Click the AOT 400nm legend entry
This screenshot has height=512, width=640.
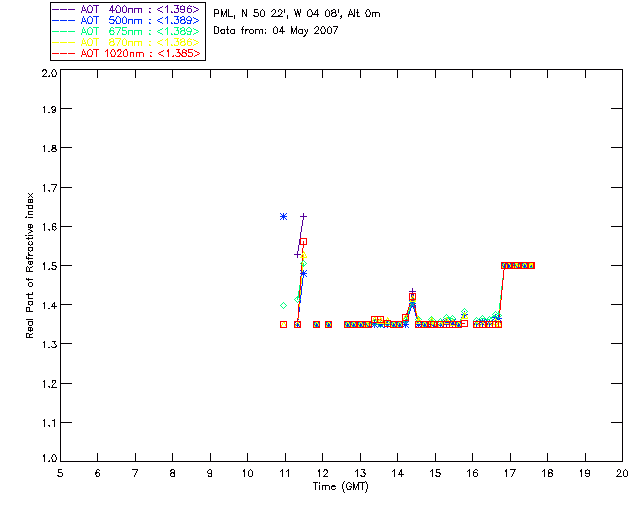point(126,9)
